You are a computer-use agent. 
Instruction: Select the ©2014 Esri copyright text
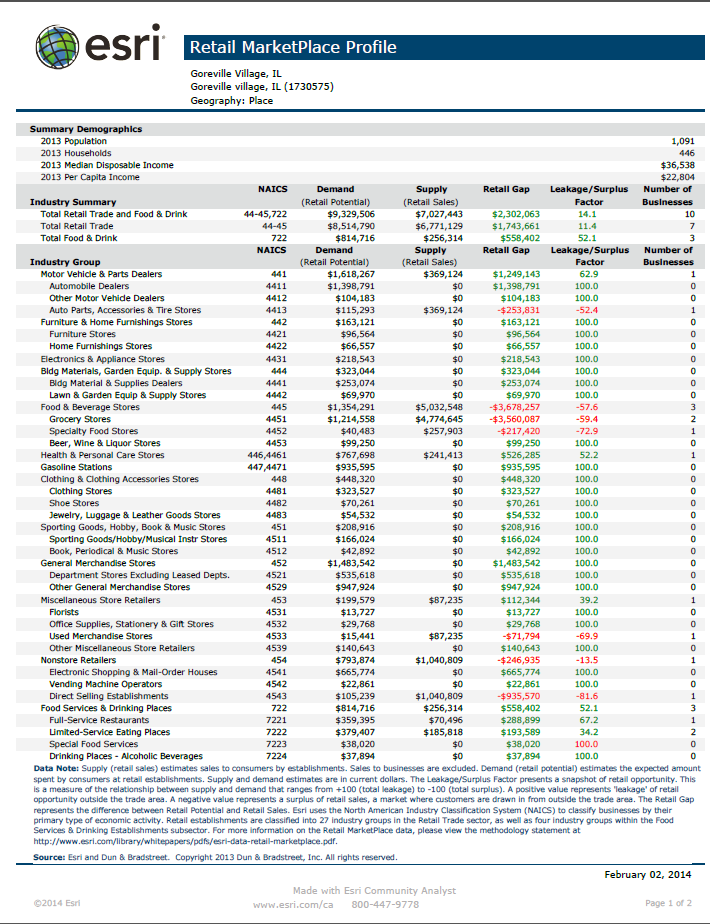[x=57, y=903]
